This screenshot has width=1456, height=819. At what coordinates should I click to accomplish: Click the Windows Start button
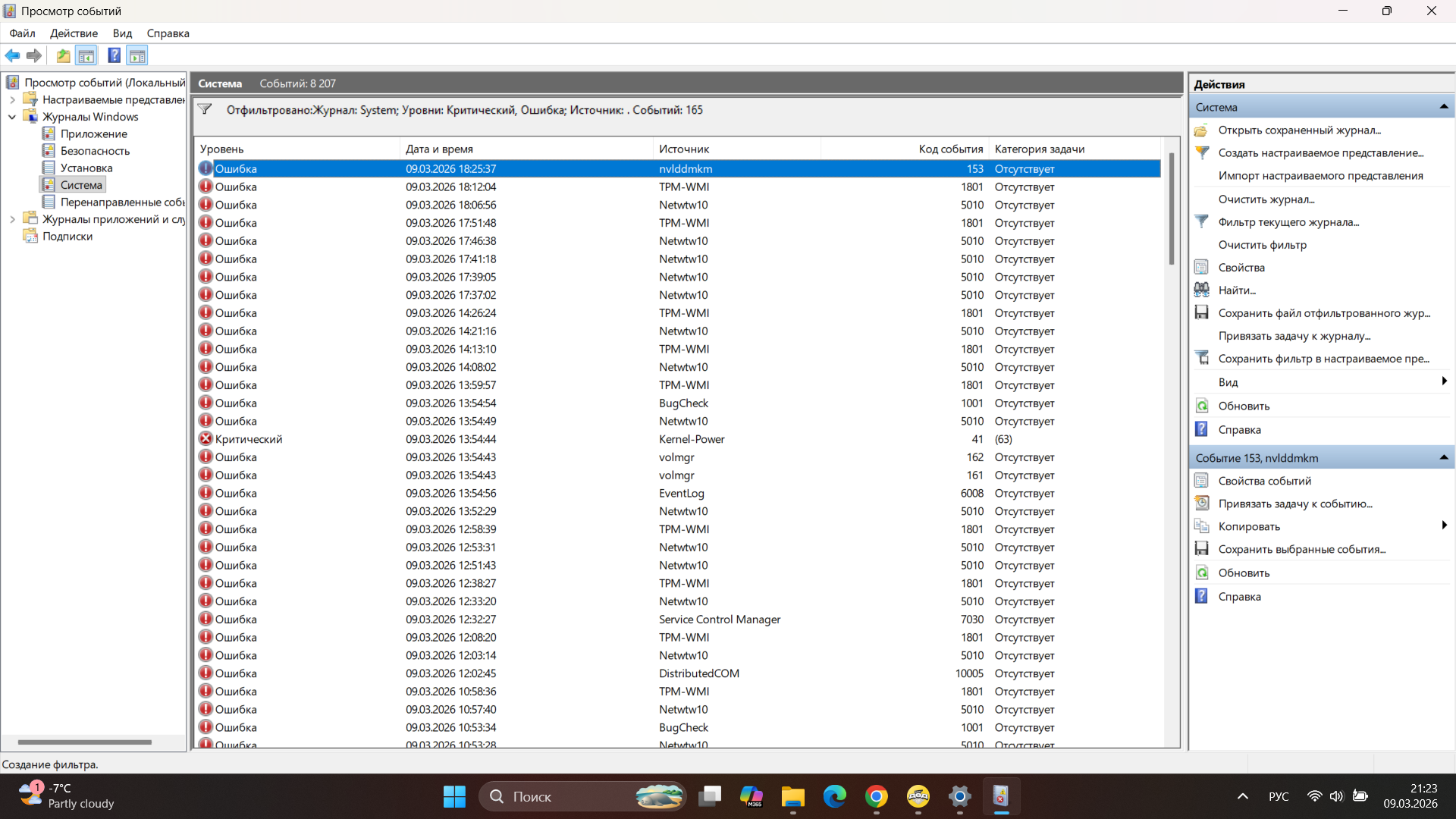[x=454, y=796]
